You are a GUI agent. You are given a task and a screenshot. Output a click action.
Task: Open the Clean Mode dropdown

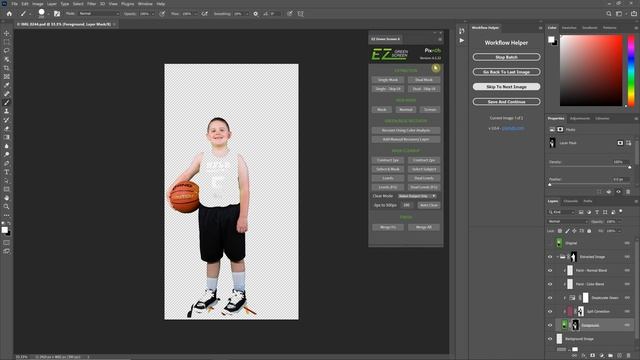[x=417, y=196]
